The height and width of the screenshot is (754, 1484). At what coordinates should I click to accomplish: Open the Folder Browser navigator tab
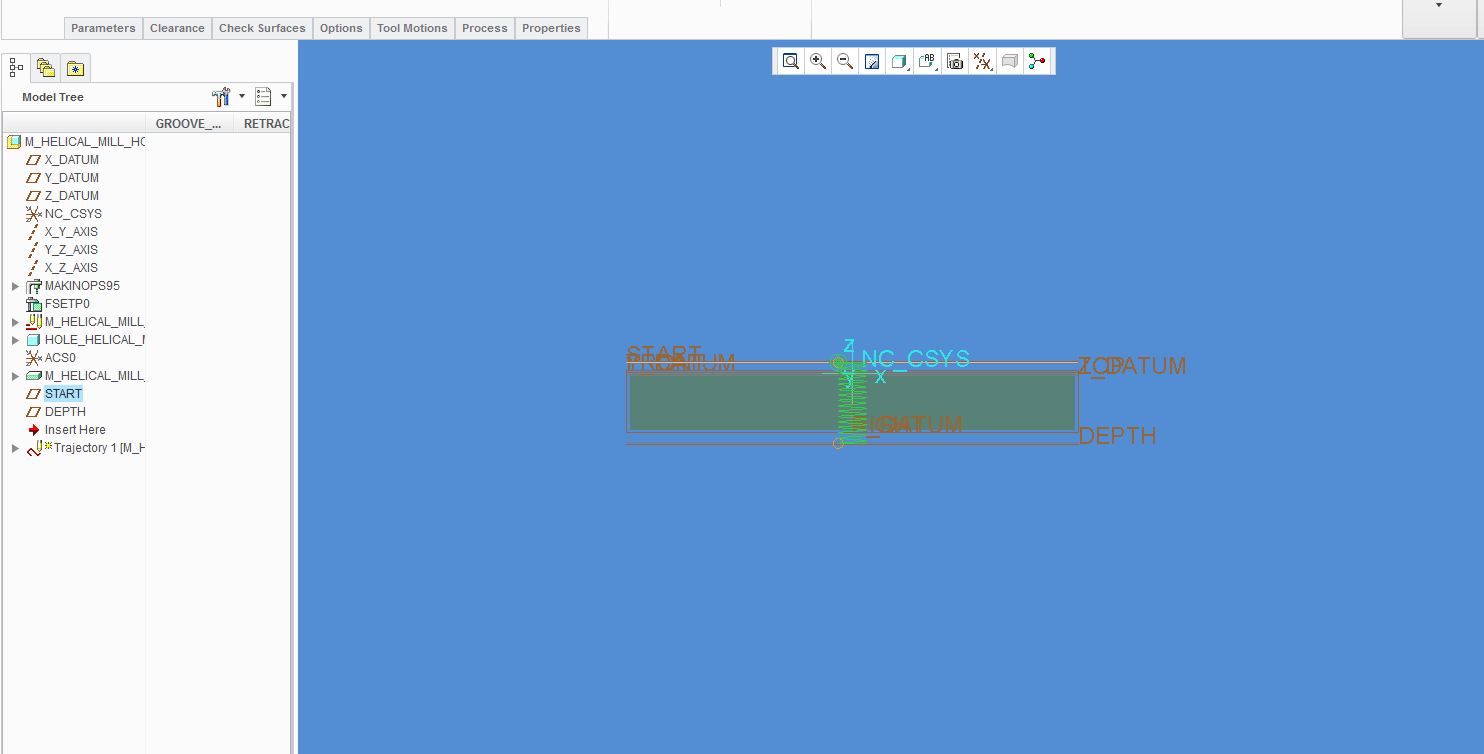(x=46, y=68)
